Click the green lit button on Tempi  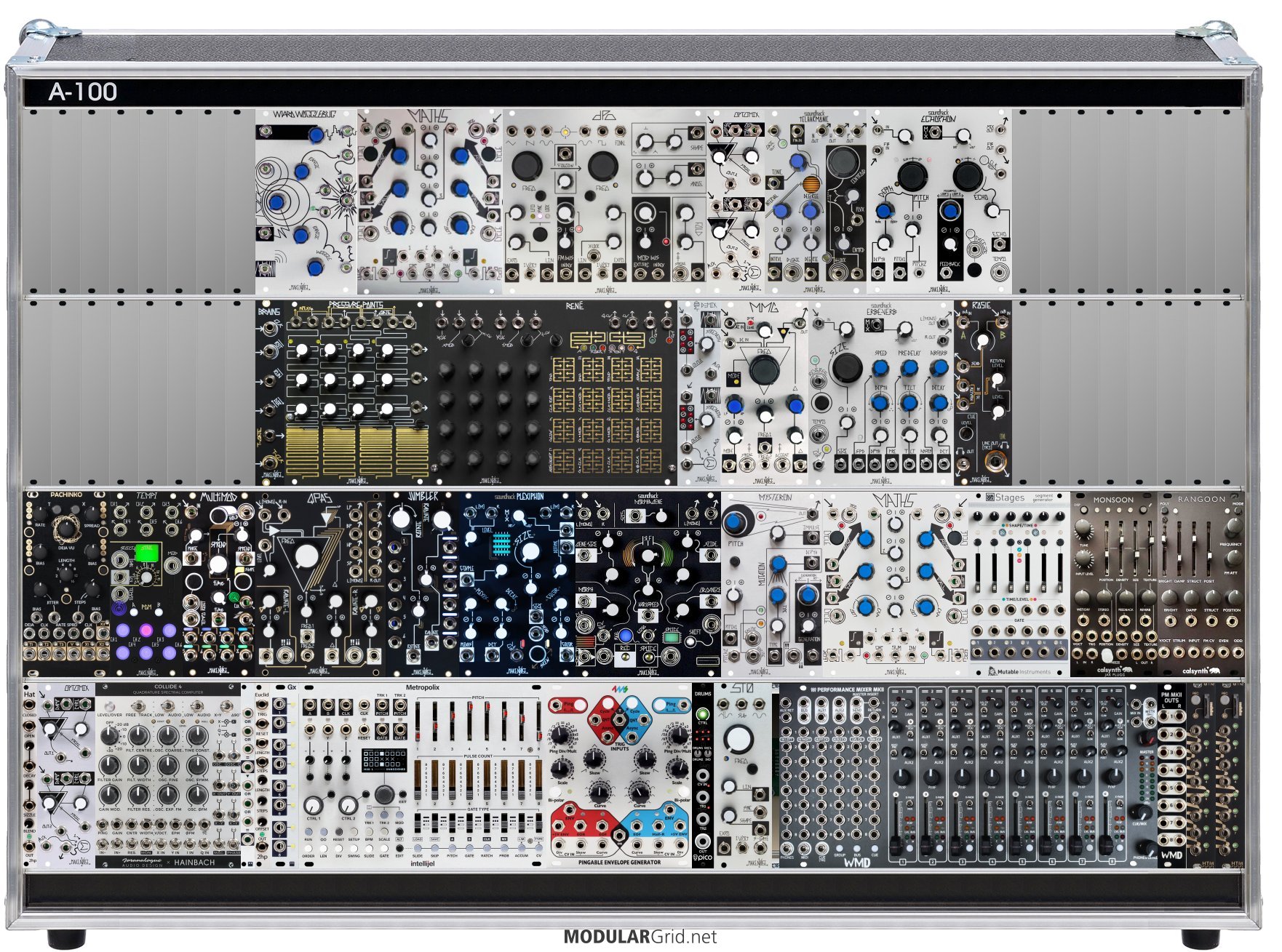[146, 553]
